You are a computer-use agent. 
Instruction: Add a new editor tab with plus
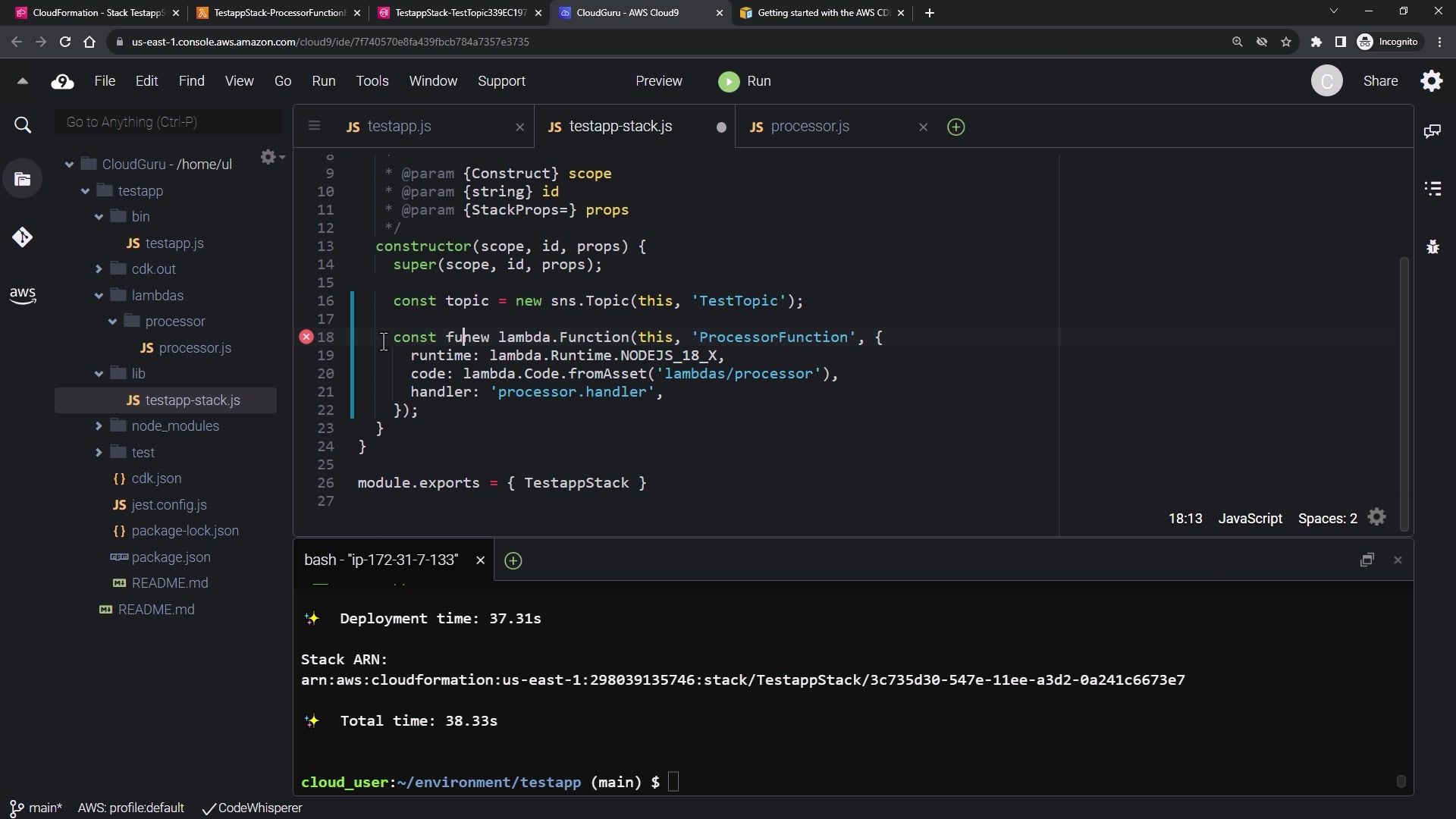click(x=956, y=127)
